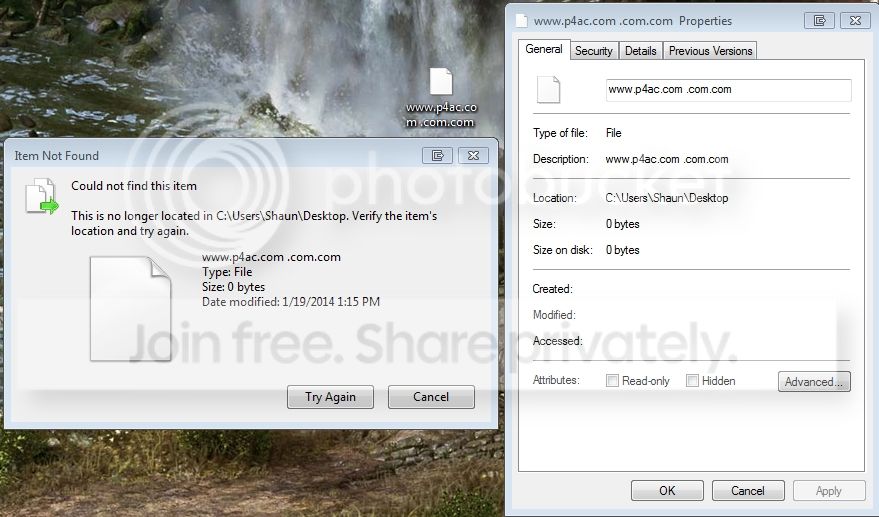Enable the Hidden attribute checkbox
This screenshot has height=517, width=879.
pos(692,381)
